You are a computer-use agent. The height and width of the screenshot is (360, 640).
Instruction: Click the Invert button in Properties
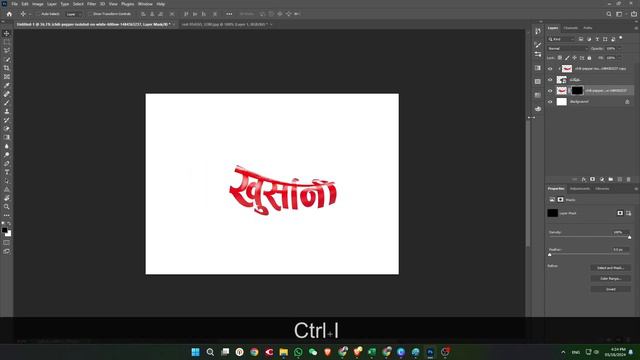click(x=611, y=289)
